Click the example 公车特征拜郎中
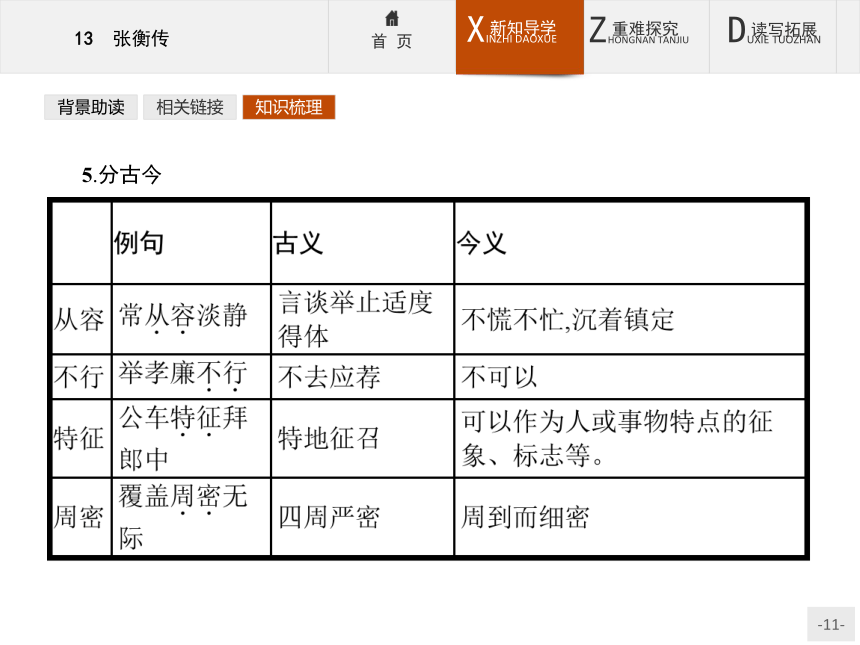Screen dimensions: 860x645 [183, 438]
